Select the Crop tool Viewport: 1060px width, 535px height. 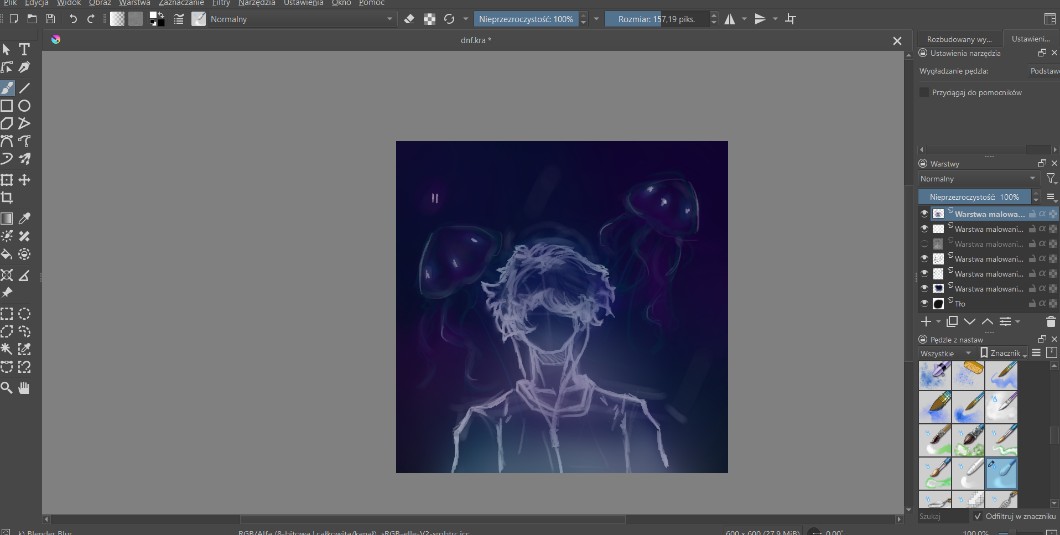pos(7,198)
